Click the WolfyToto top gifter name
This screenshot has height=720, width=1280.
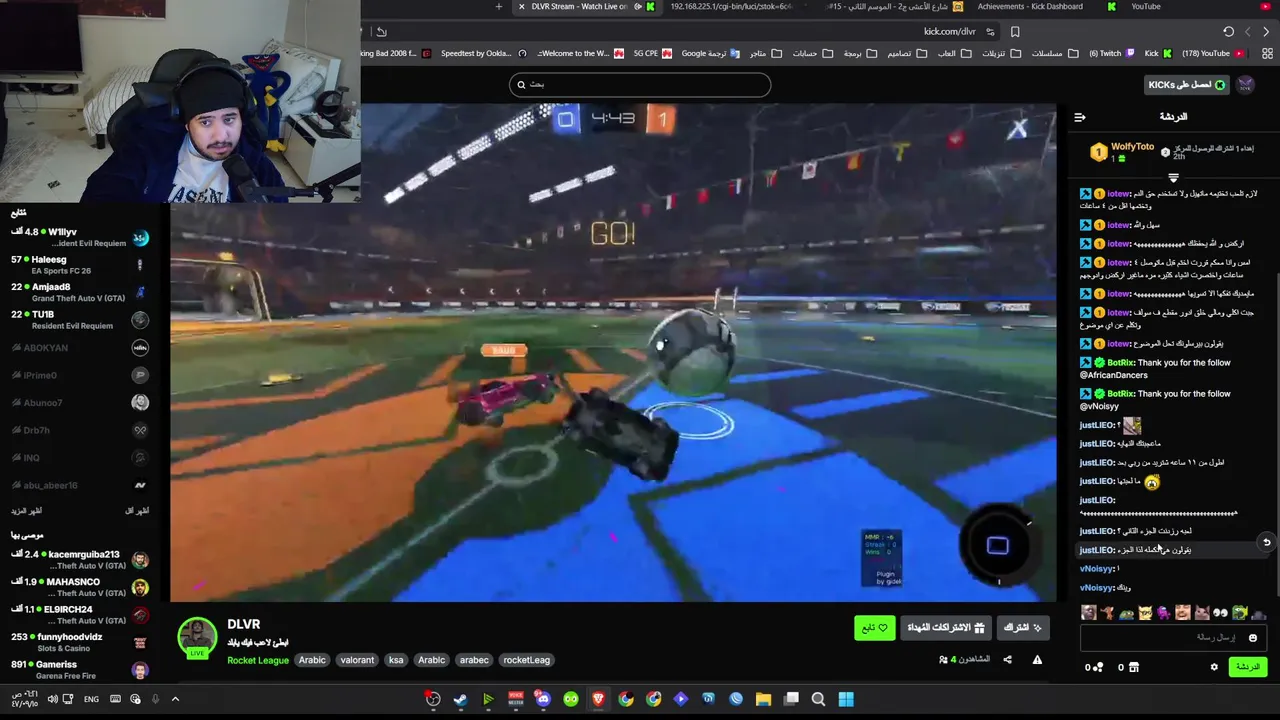[1132, 147]
